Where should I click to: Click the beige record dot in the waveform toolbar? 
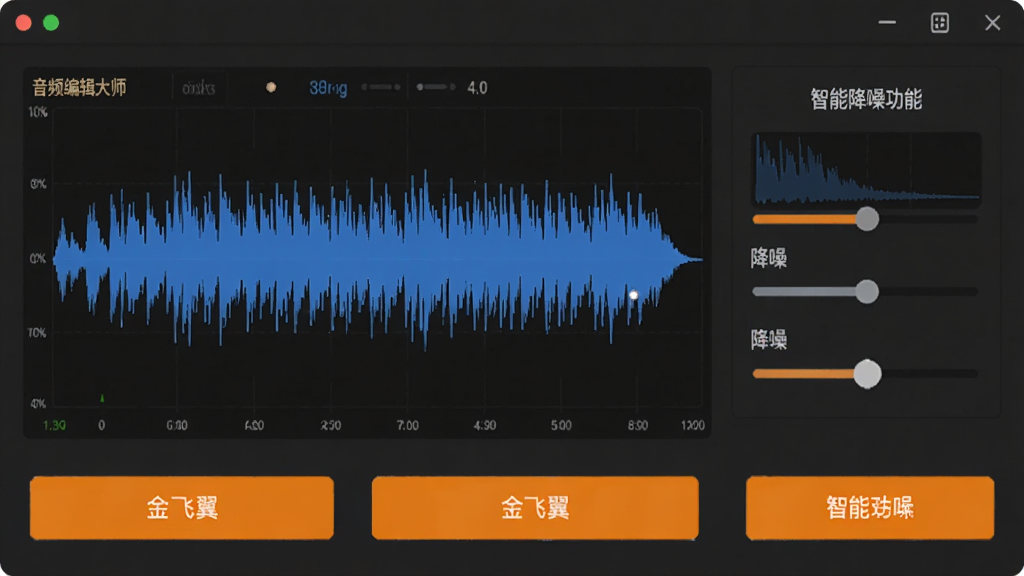tap(271, 87)
